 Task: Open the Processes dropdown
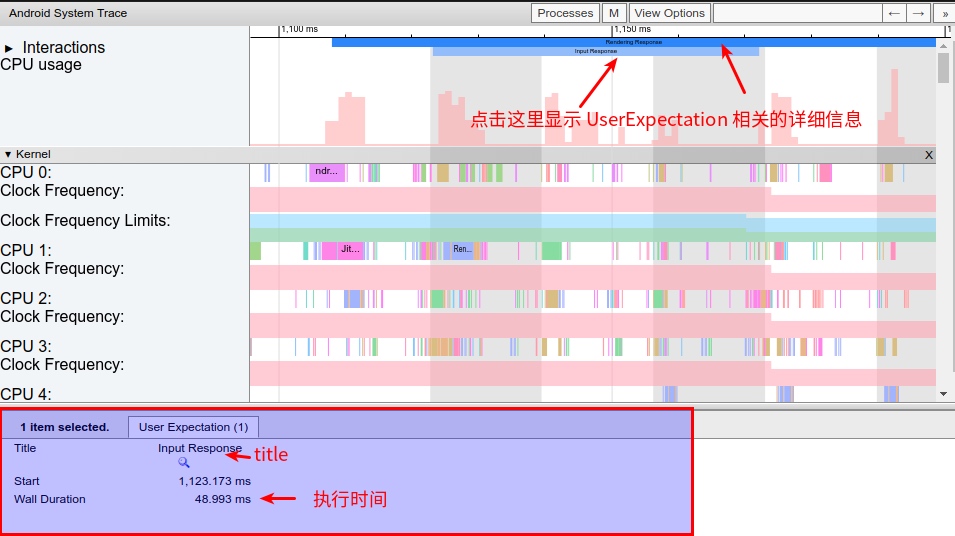point(565,13)
